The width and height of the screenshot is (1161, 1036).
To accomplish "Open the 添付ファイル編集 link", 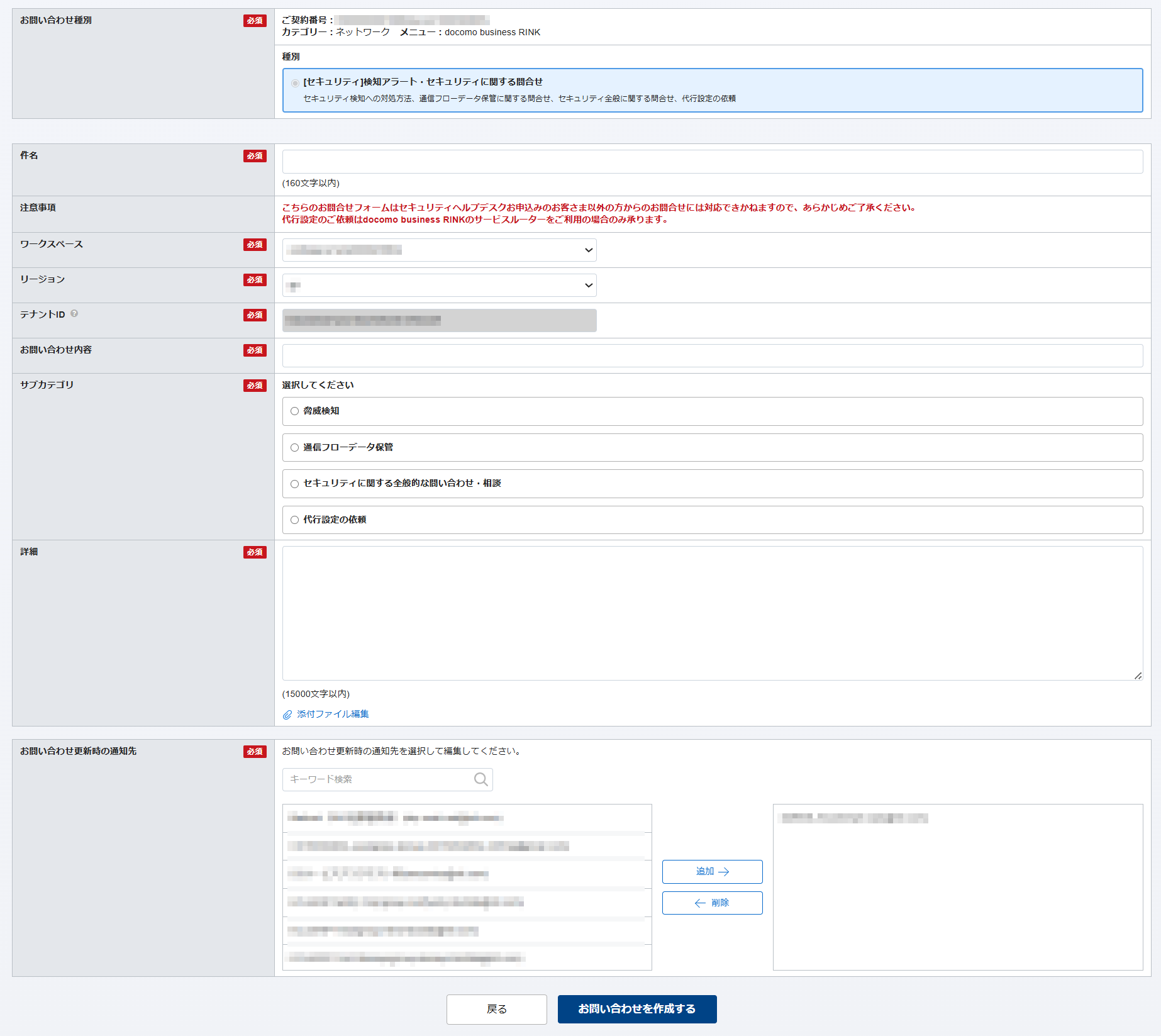I will coord(333,714).
